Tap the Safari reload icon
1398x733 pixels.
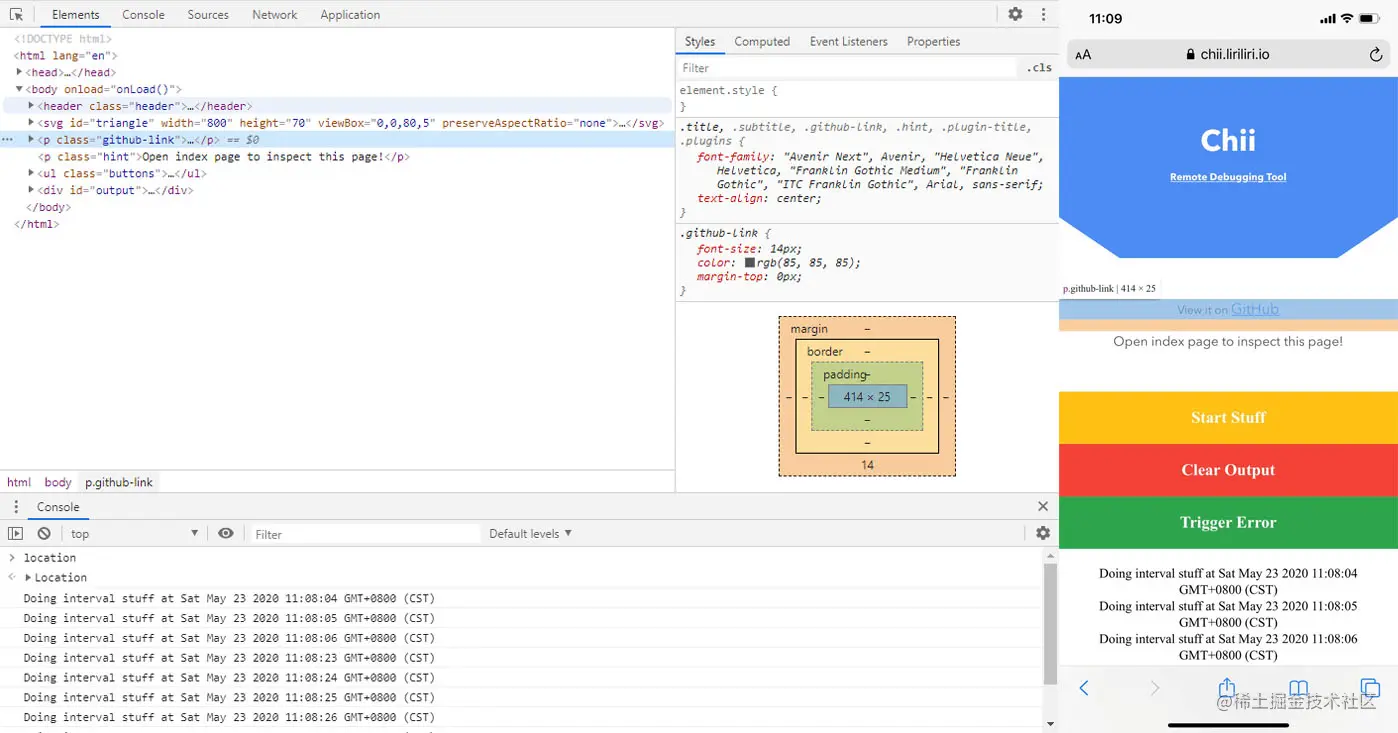[x=1376, y=55]
